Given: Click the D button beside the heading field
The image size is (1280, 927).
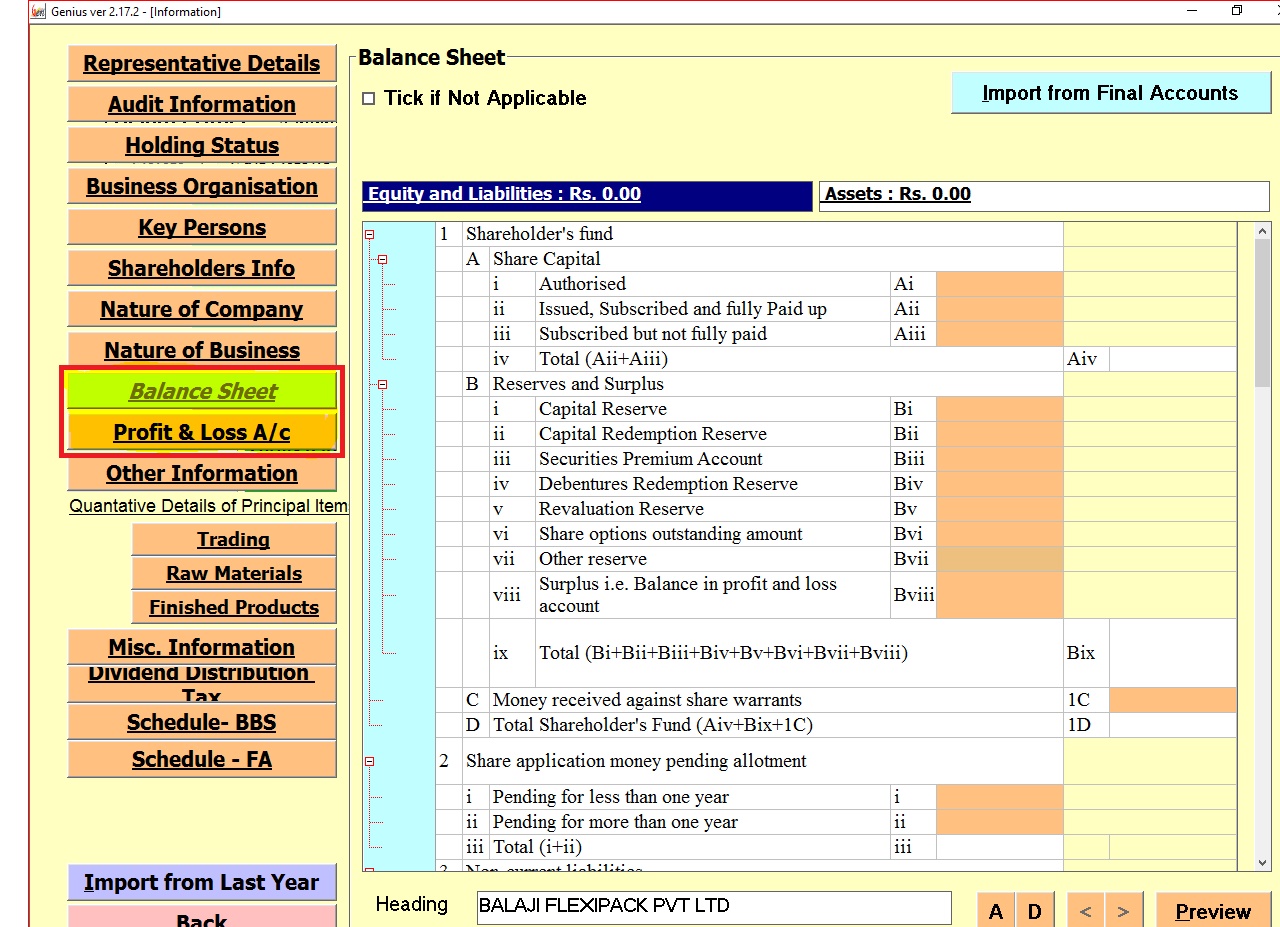Looking at the screenshot, I should 1035,911.
